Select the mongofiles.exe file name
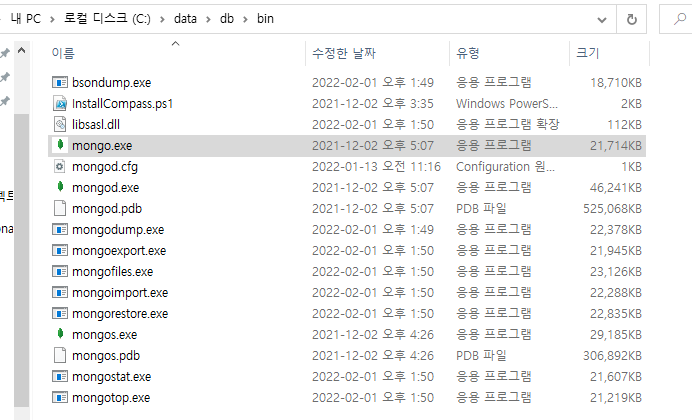Image resolution: width=692 pixels, height=420 pixels. pyautogui.click(x=113, y=272)
